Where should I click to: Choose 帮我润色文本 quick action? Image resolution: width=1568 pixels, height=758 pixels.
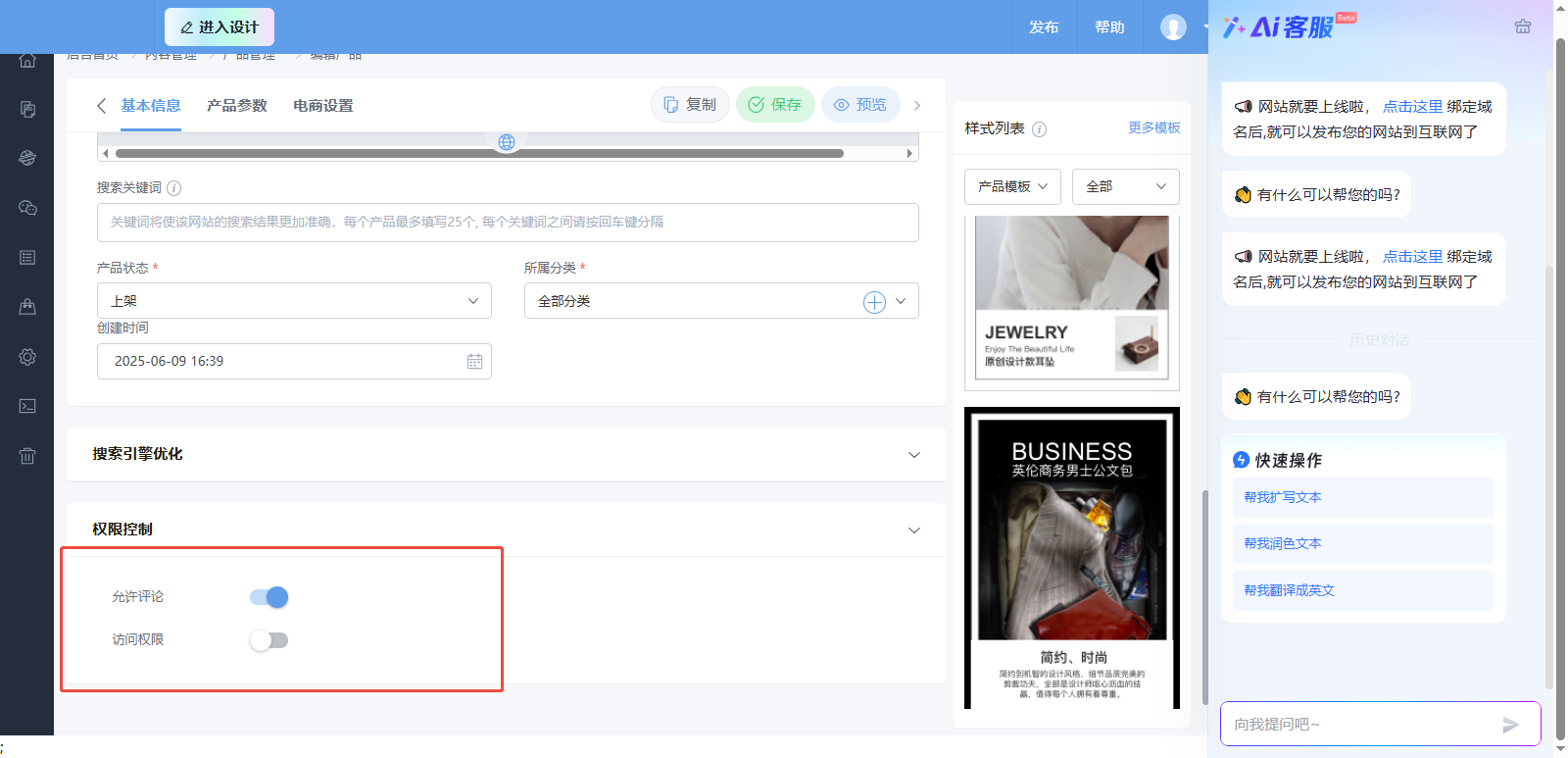click(x=1363, y=544)
